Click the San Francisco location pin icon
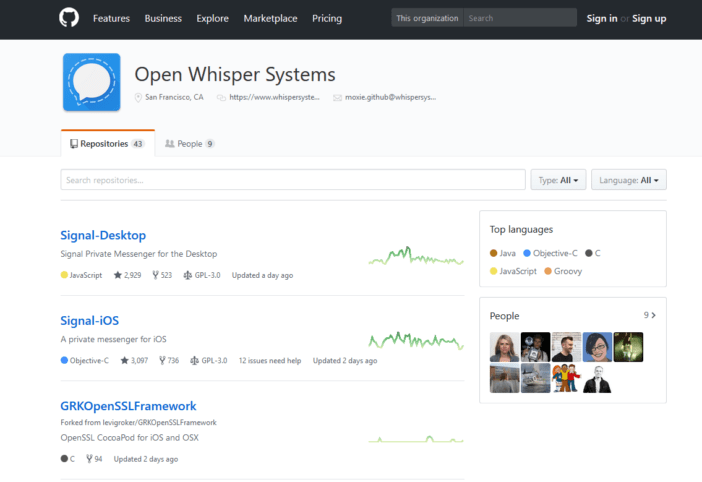The image size is (702, 482). coord(138,97)
